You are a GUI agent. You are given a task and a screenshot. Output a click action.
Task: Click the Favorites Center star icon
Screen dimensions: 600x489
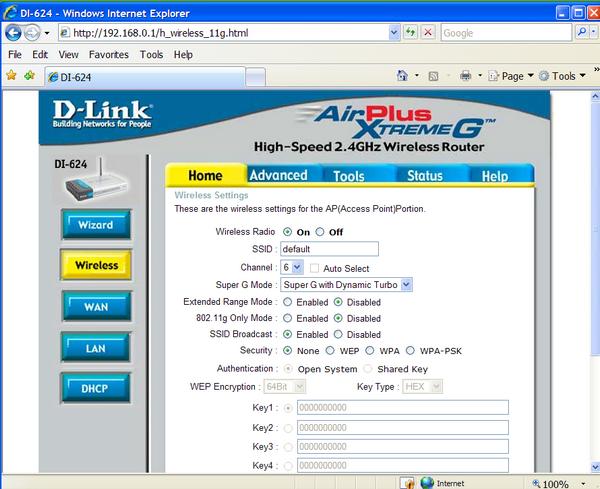tap(11, 75)
